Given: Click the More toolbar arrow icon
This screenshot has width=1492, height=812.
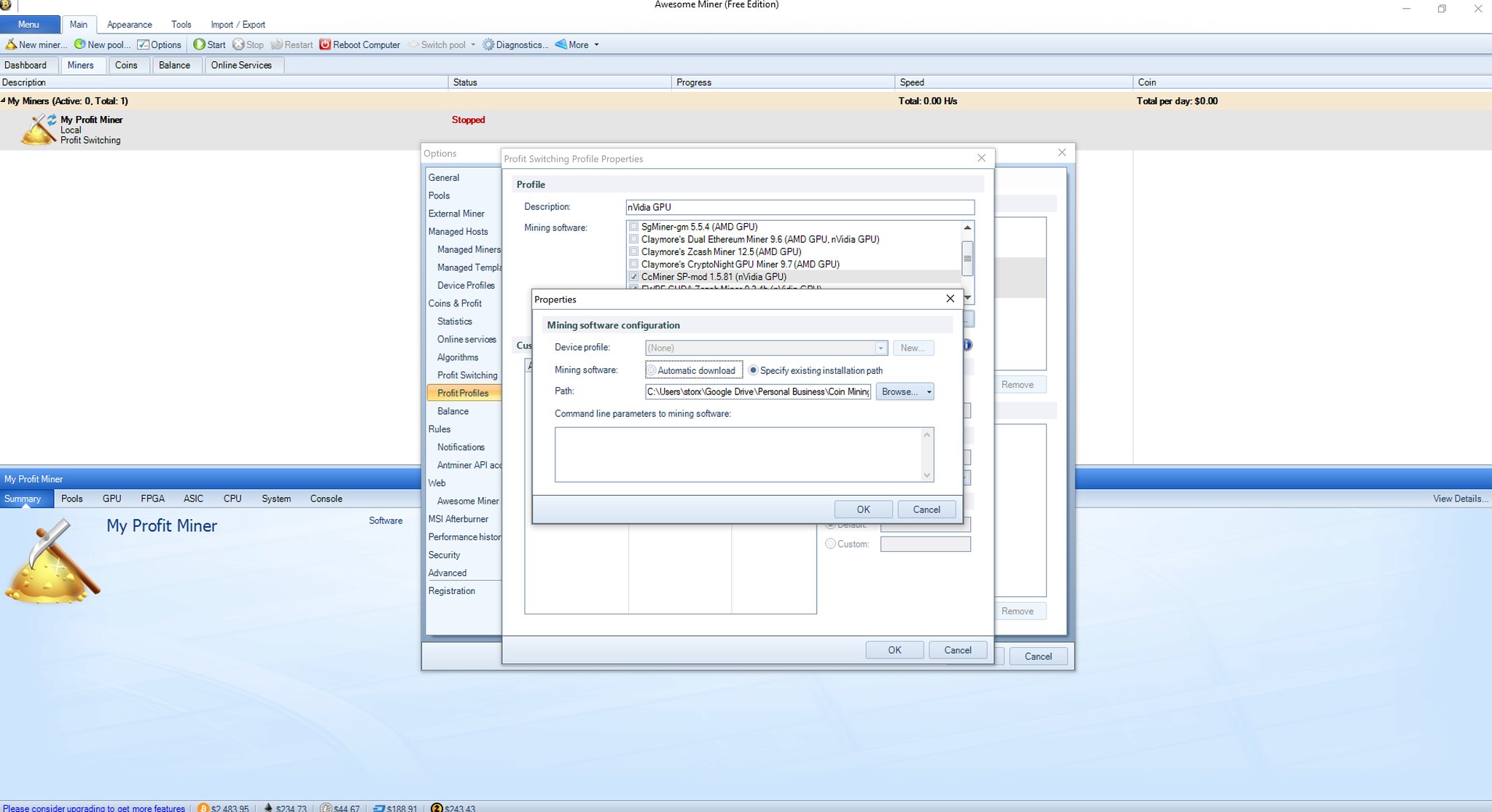Looking at the screenshot, I should click(x=561, y=44).
